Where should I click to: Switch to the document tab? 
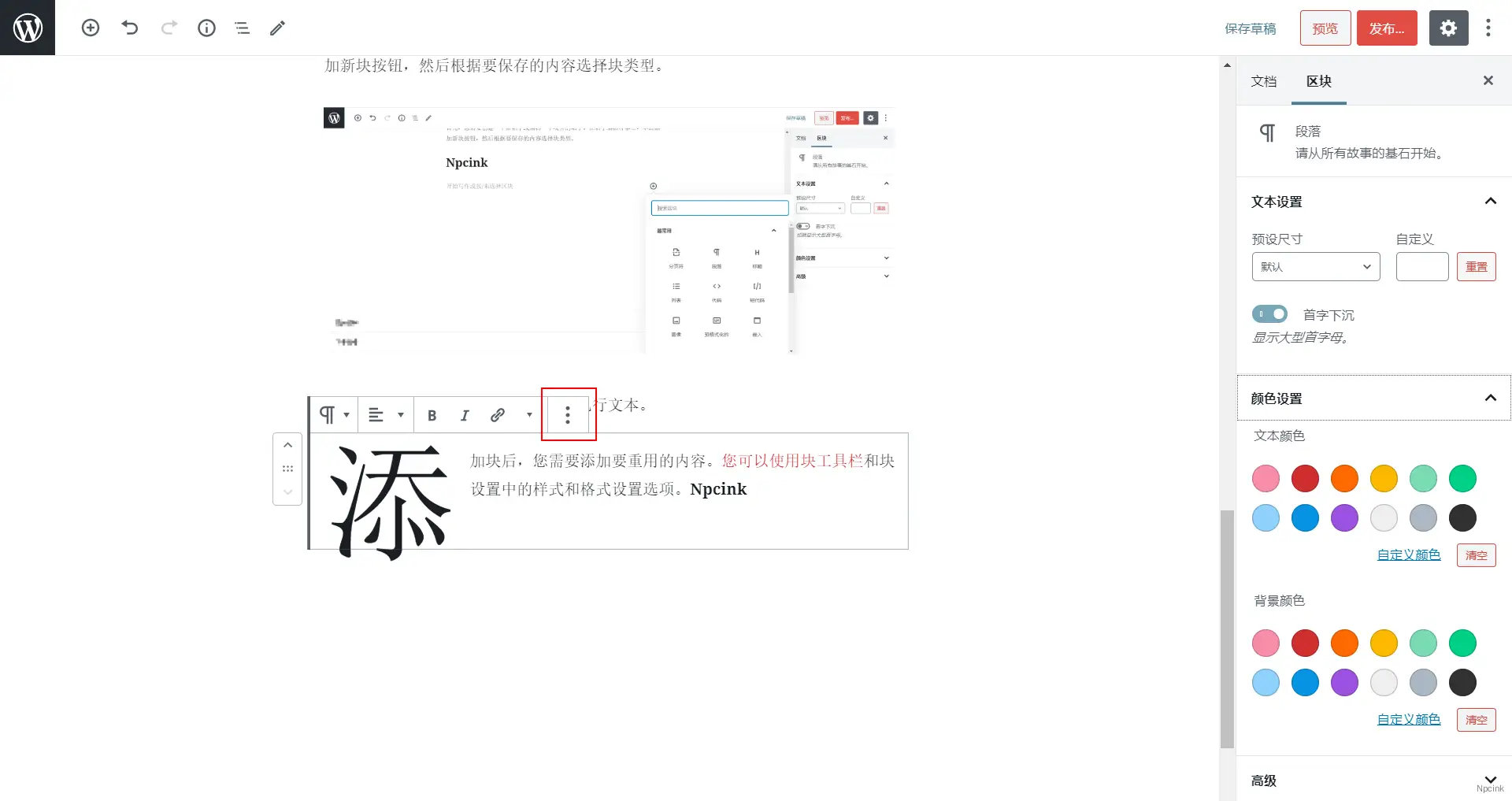click(1264, 81)
